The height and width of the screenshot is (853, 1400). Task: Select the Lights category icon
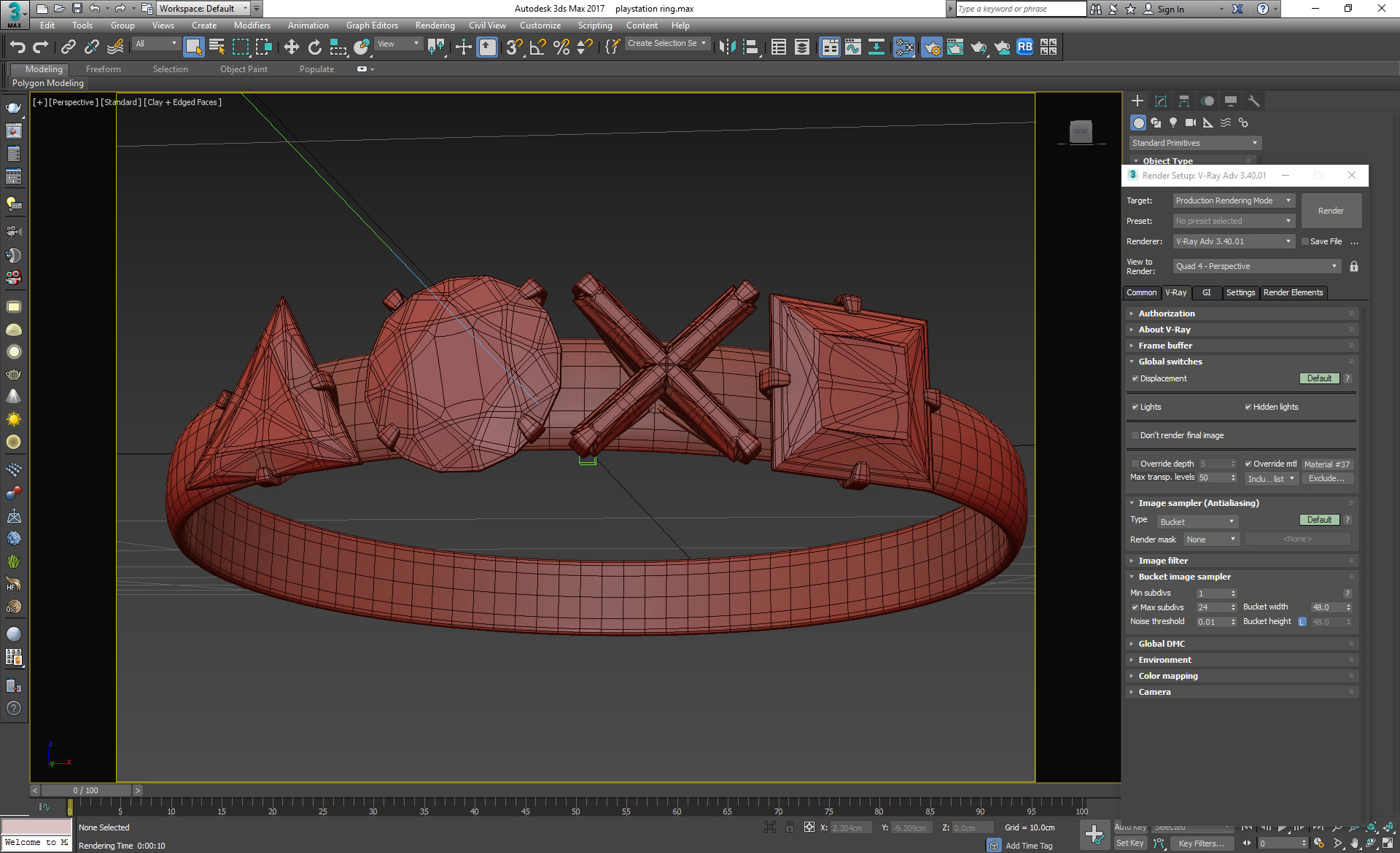point(1173,122)
